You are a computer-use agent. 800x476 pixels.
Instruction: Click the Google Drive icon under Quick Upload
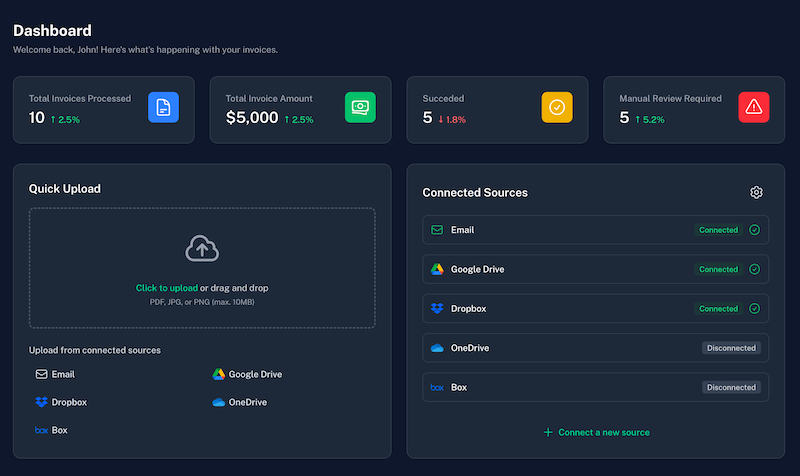click(x=218, y=374)
